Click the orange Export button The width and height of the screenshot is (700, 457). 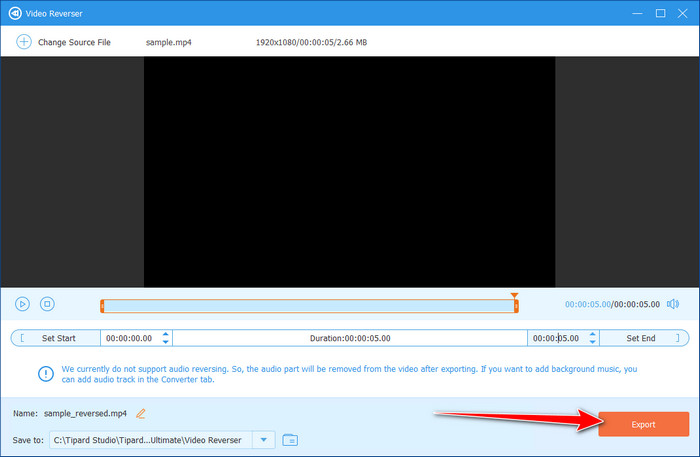click(x=643, y=424)
